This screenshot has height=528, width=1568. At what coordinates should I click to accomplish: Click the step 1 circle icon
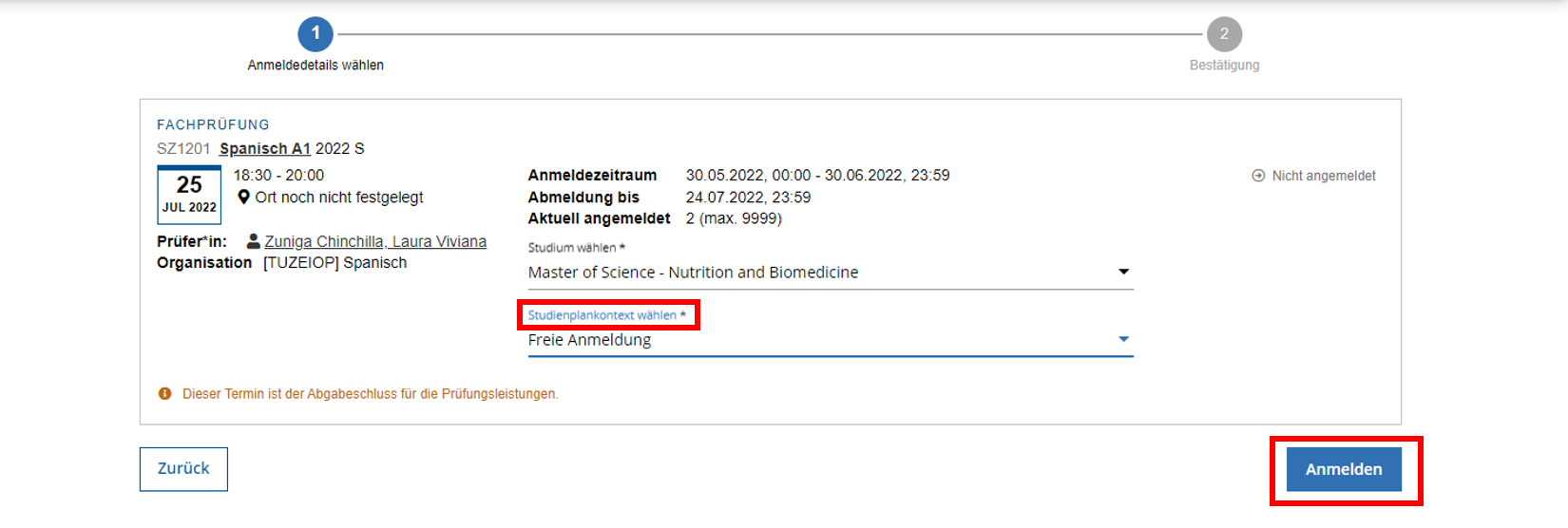click(316, 34)
